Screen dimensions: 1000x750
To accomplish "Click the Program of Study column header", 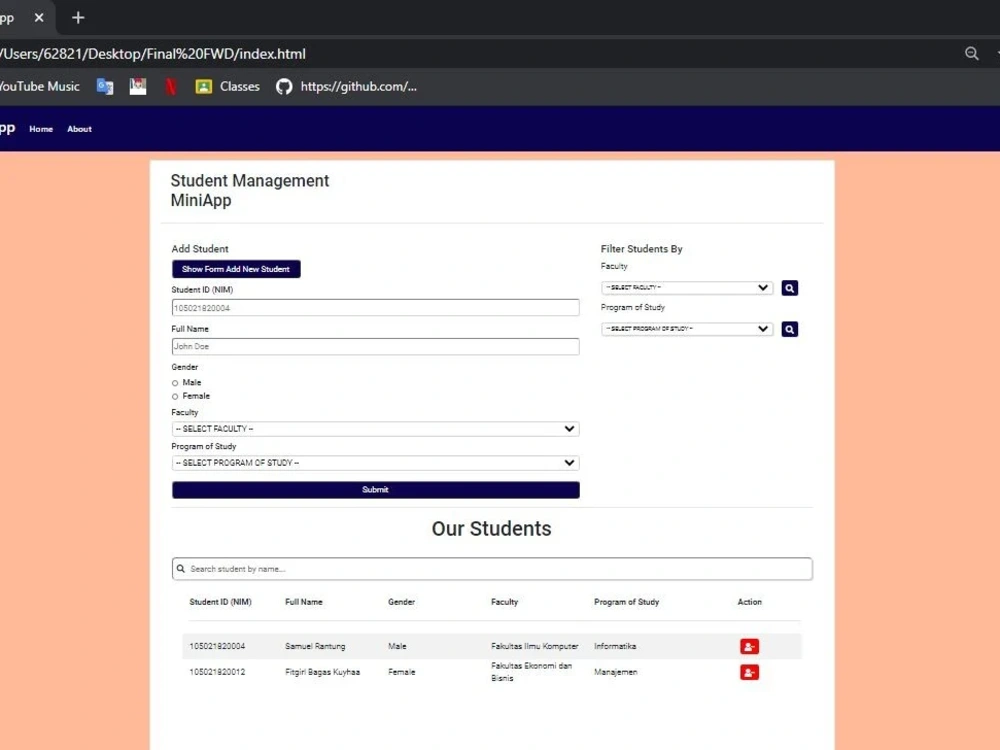I will coord(626,602).
